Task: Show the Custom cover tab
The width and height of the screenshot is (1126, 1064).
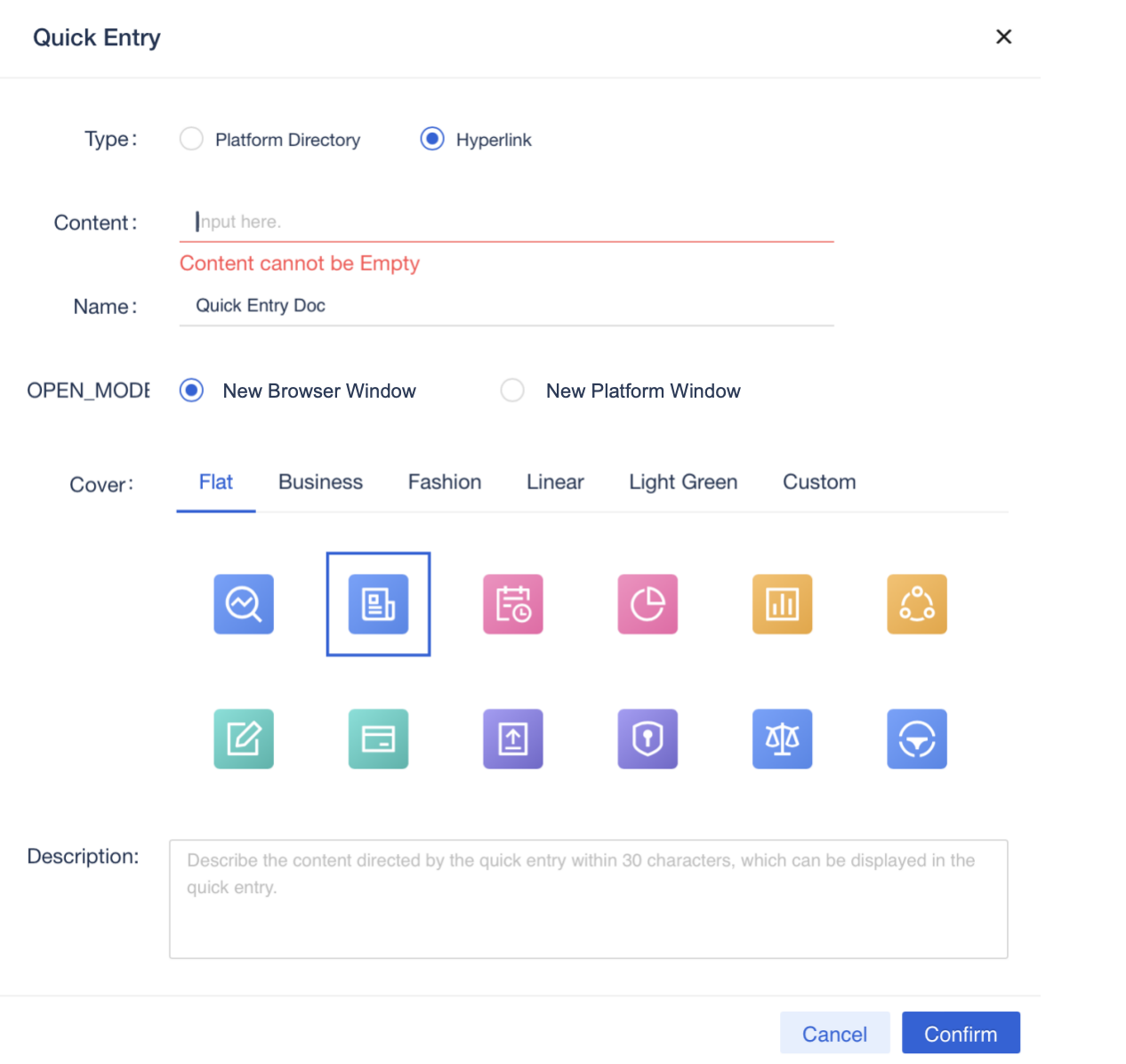Action: pos(819,482)
